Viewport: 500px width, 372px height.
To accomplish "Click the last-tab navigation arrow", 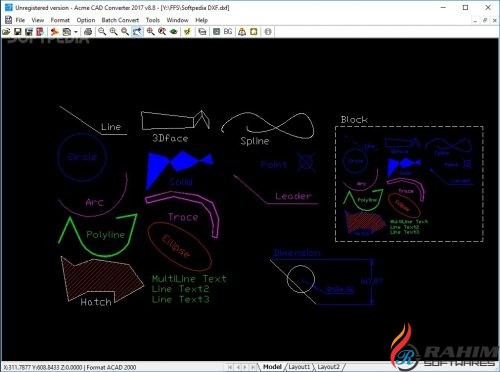I will (253, 367).
